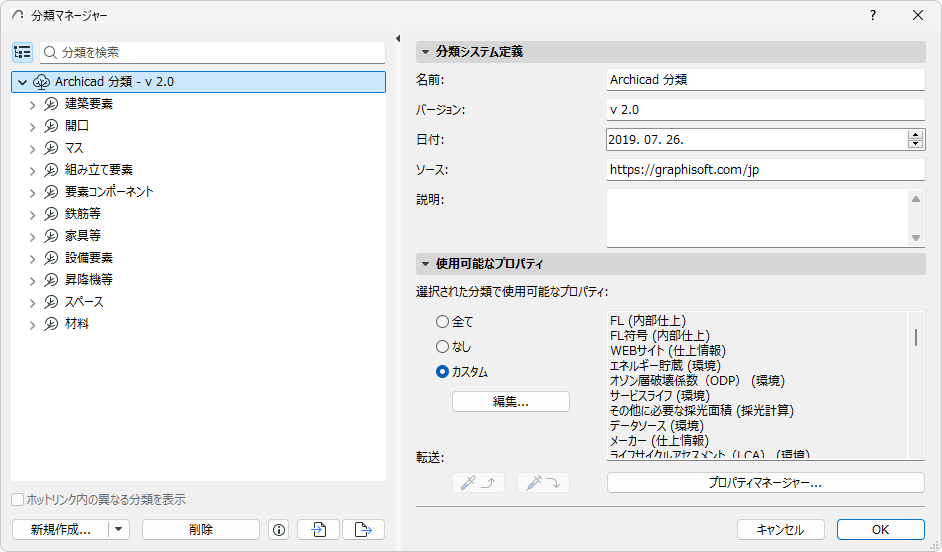The width and height of the screenshot is (942, 552).
Task: Click the 削除 button
Action: [x=201, y=530]
